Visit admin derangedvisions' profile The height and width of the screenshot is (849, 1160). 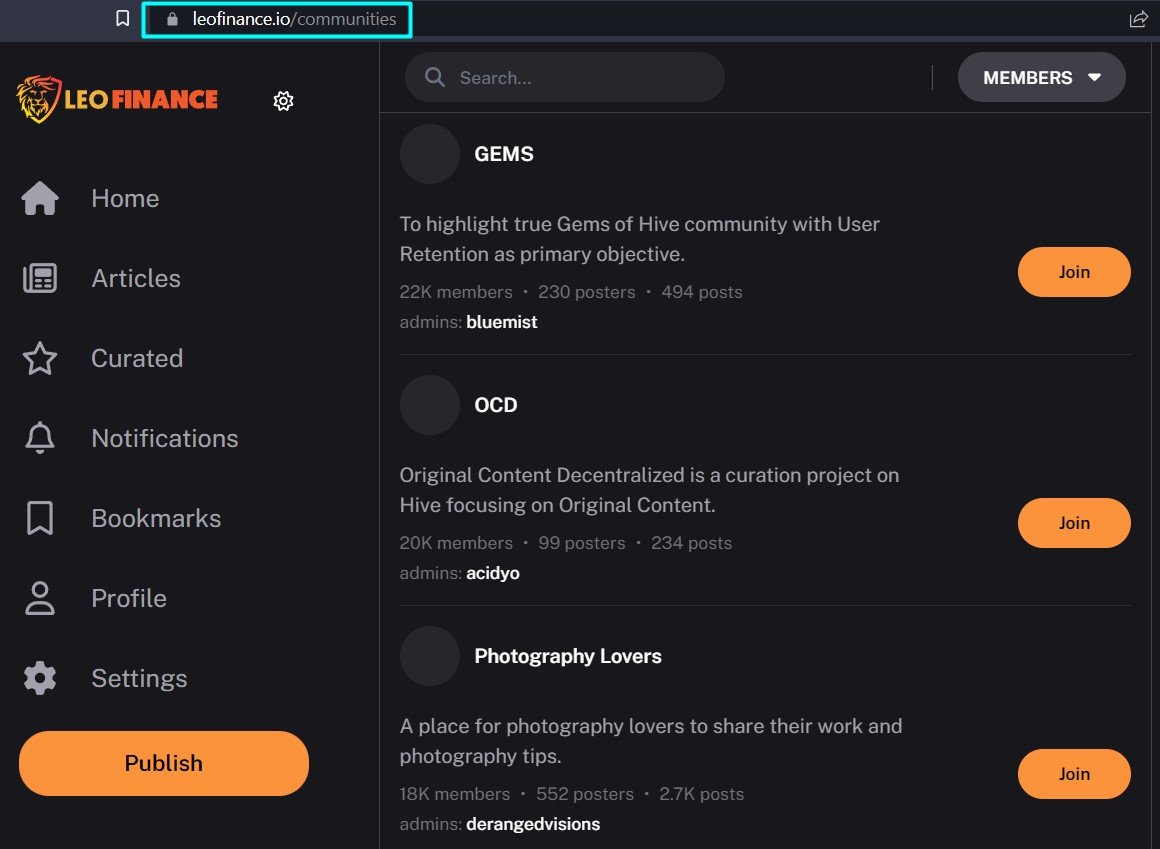tap(533, 824)
